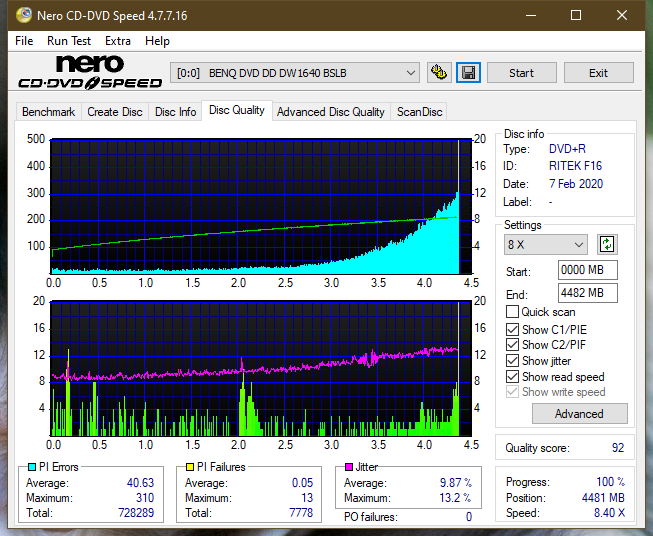This screenshot has height=536, width=653.
Task: Open the Help menu
Action: [x=157, y=41]
